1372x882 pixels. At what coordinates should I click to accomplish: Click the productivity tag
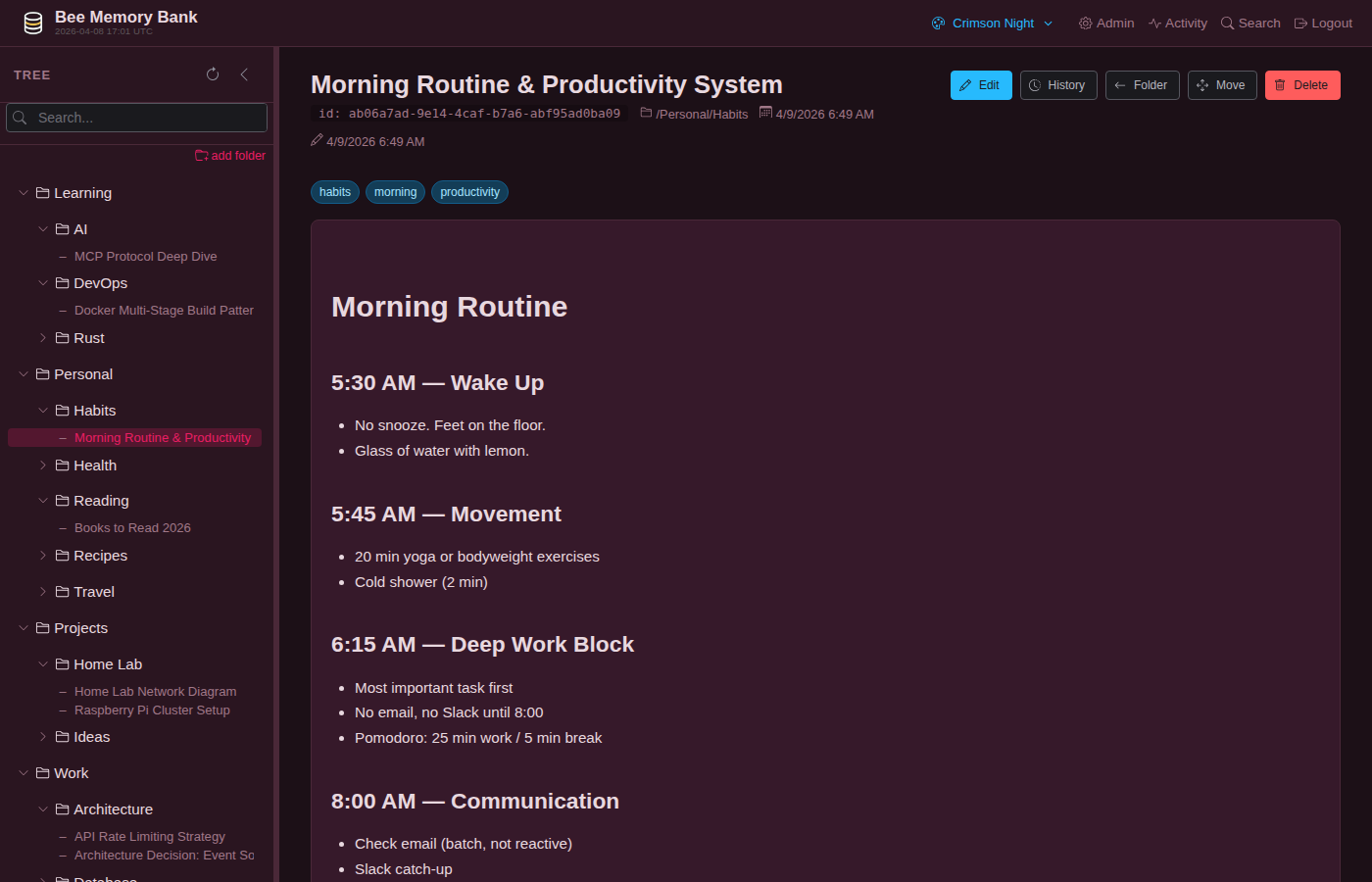(469, 192)
